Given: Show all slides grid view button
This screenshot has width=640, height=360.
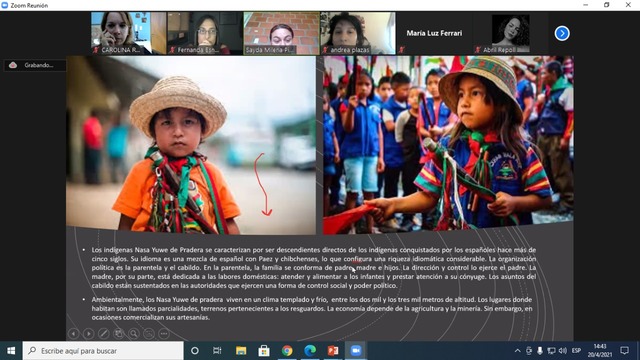Looking at the screenshot, I should coord(119,333).
